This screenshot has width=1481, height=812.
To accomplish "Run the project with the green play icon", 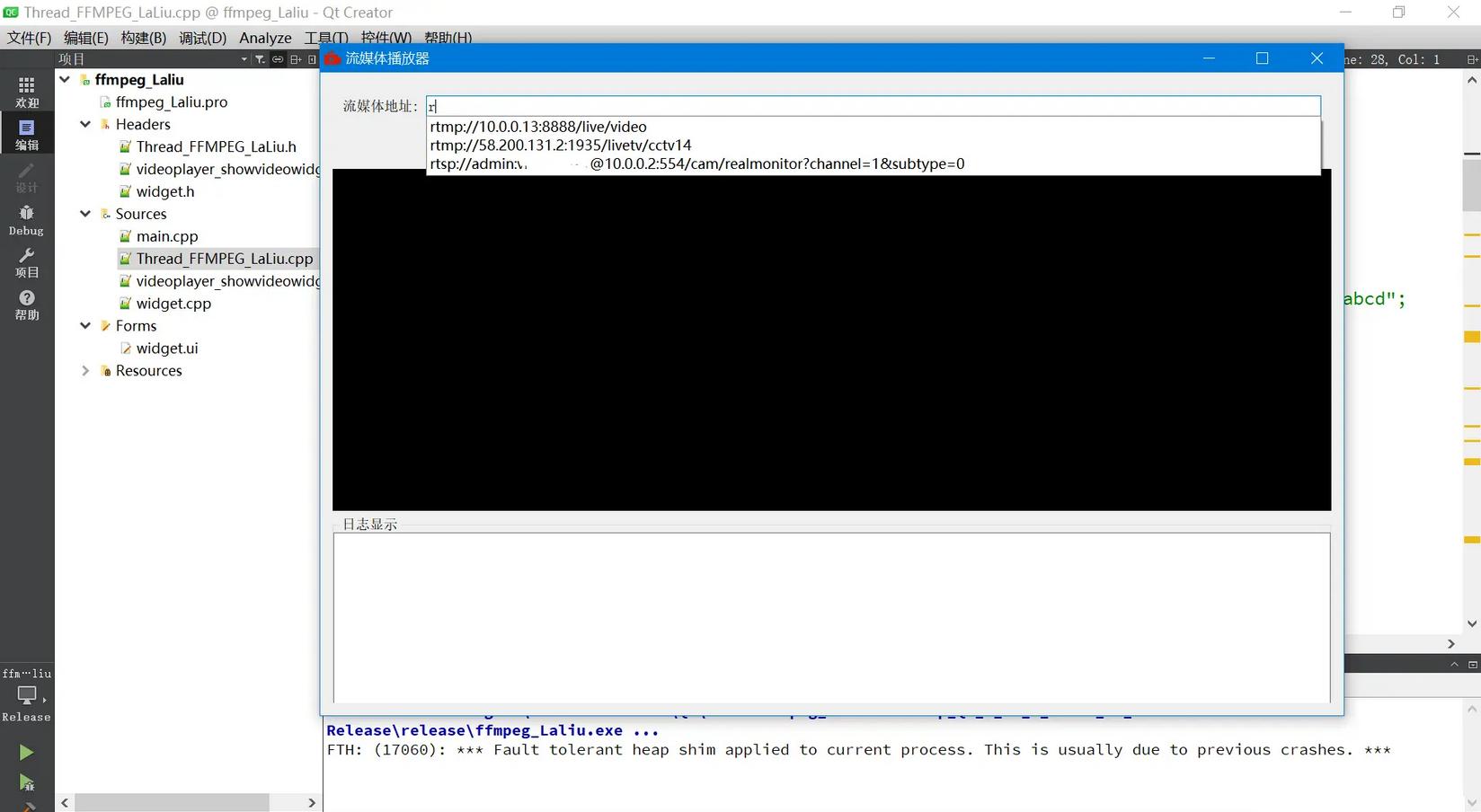I will click(26, 753).
